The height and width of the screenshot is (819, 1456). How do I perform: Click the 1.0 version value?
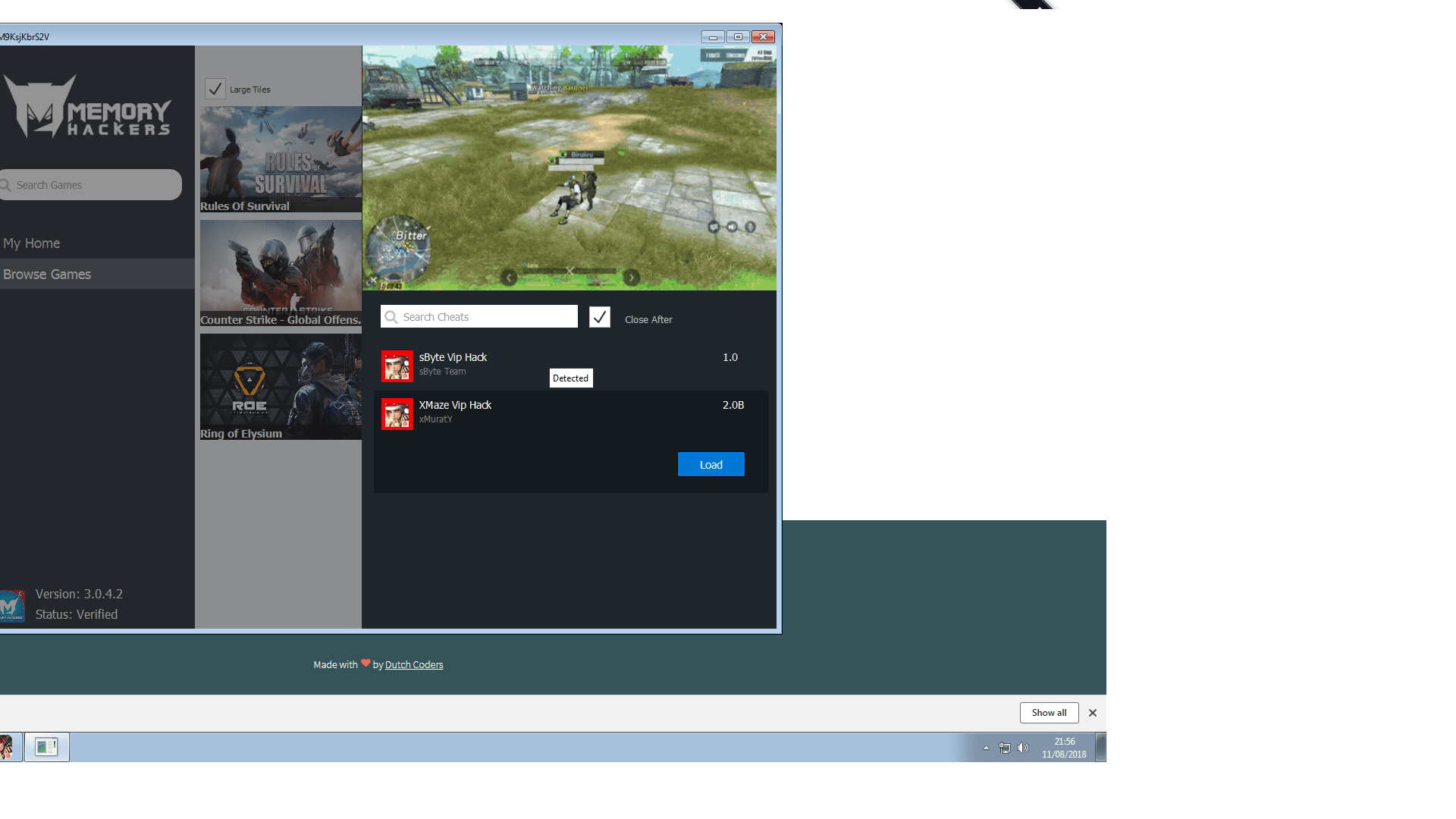point(730,357)
